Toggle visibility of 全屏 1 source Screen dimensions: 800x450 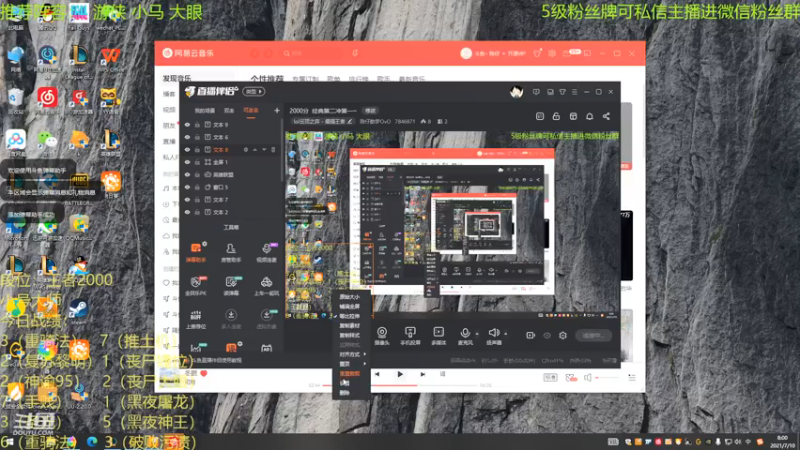coord(187,162)
